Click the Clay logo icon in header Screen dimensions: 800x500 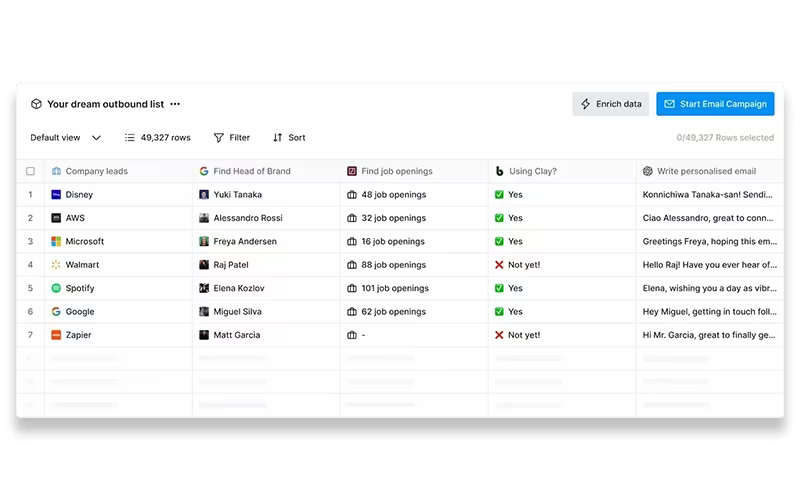click(499, 171)
